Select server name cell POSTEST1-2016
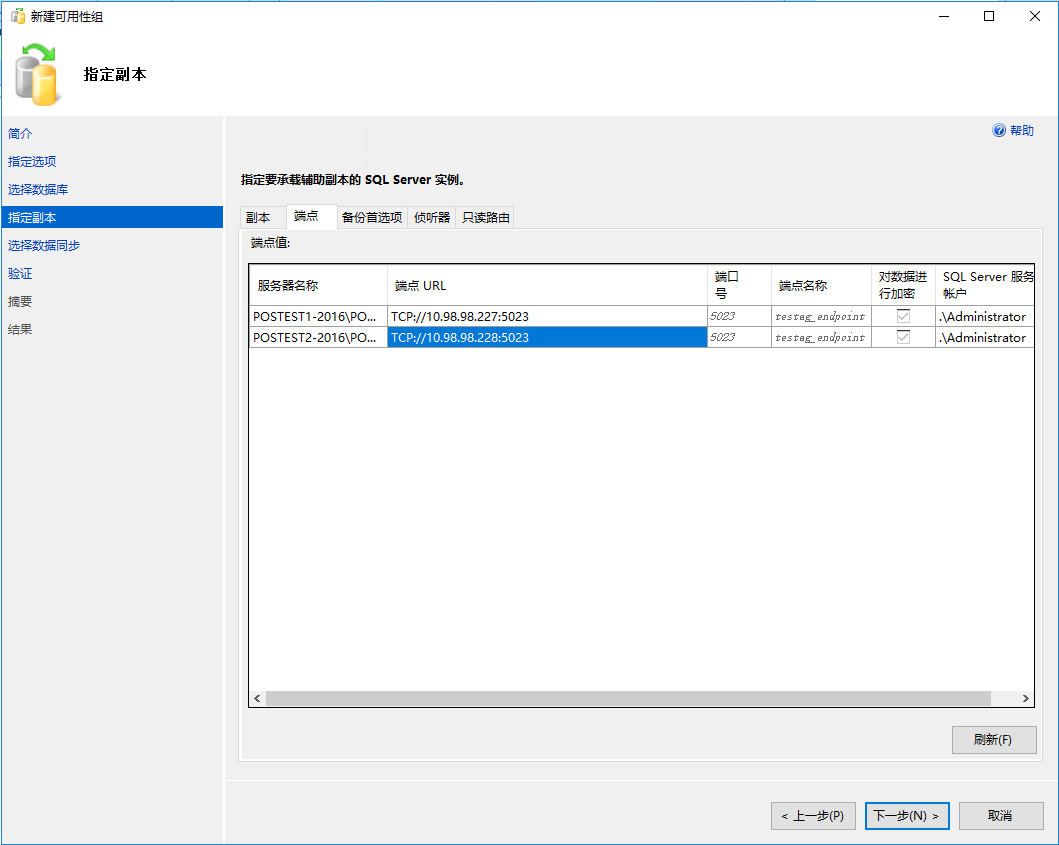 318,316
